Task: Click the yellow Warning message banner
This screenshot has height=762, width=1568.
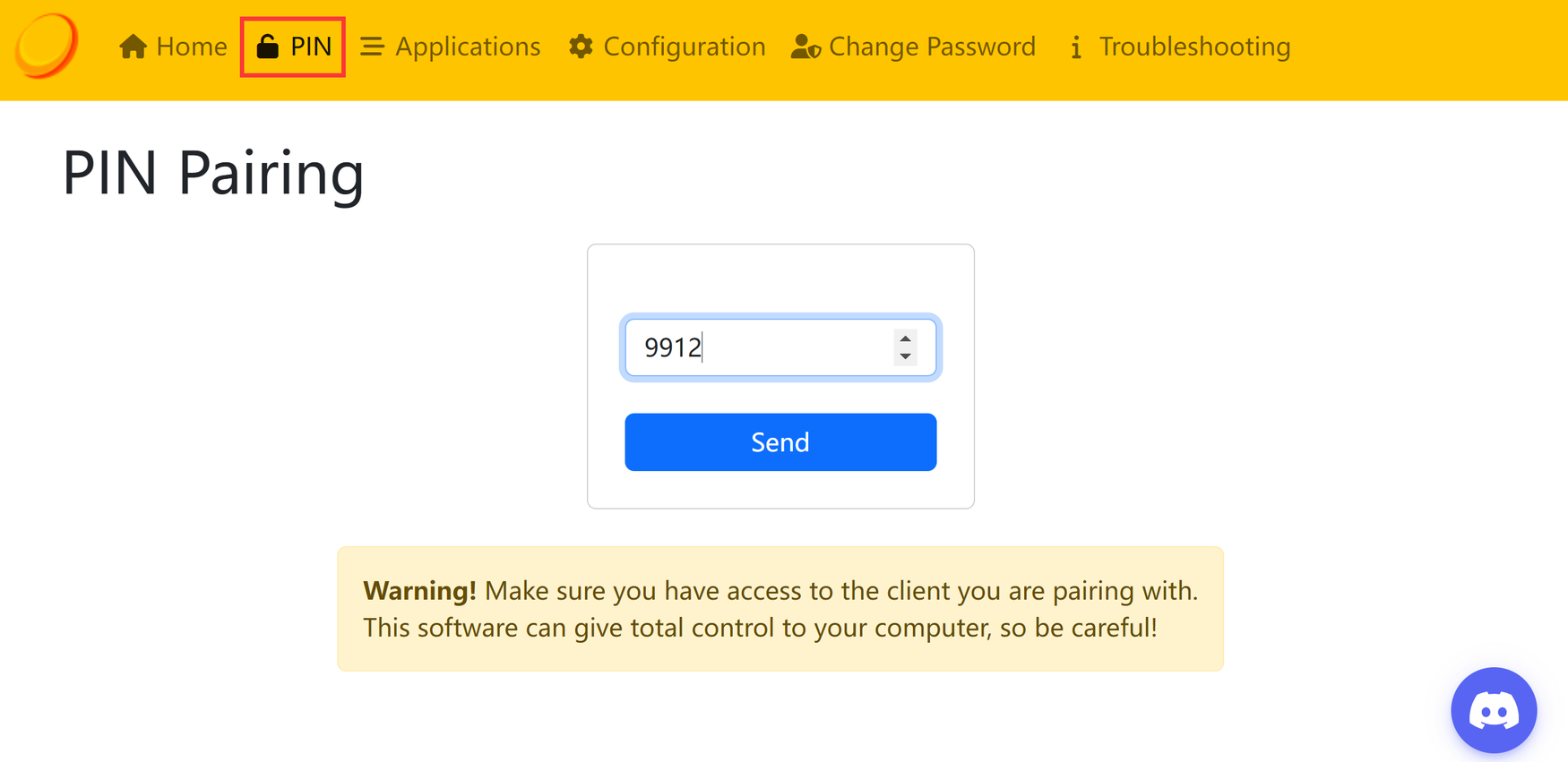Action: pos(780,609)
